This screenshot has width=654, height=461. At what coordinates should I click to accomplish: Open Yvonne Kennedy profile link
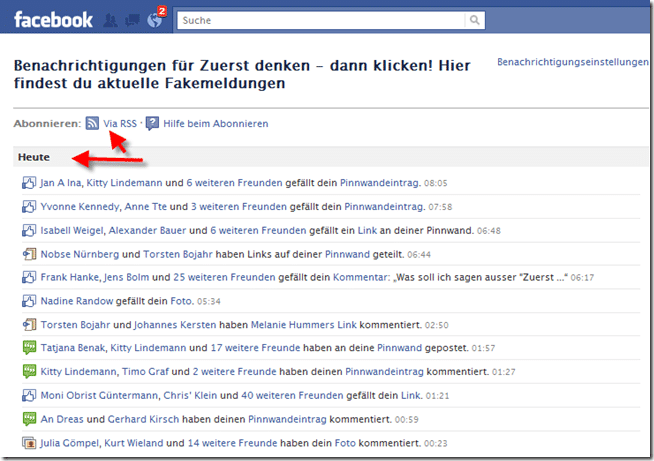coord(79,207)
